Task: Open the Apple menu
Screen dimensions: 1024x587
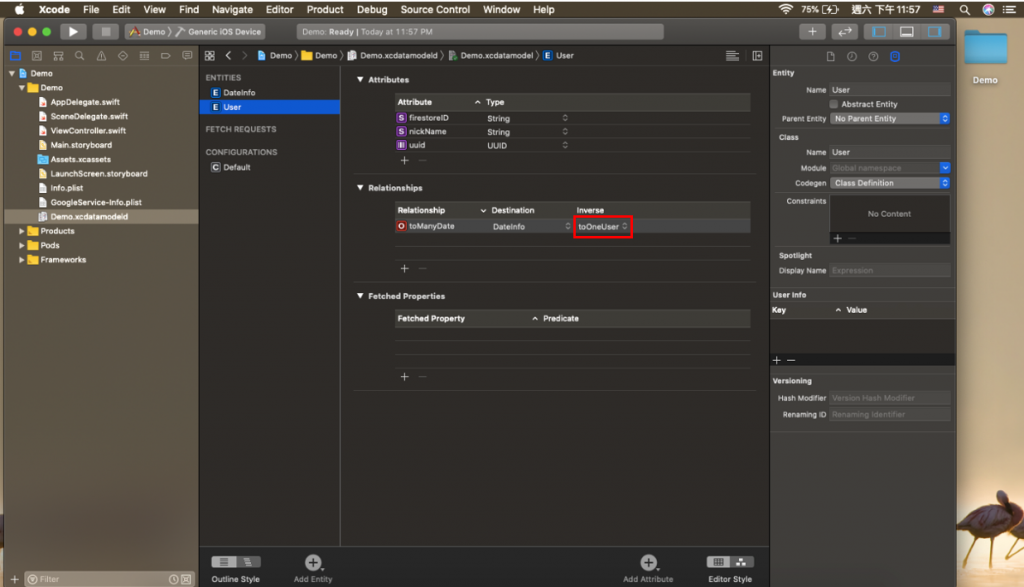Action: pos(20,9)
